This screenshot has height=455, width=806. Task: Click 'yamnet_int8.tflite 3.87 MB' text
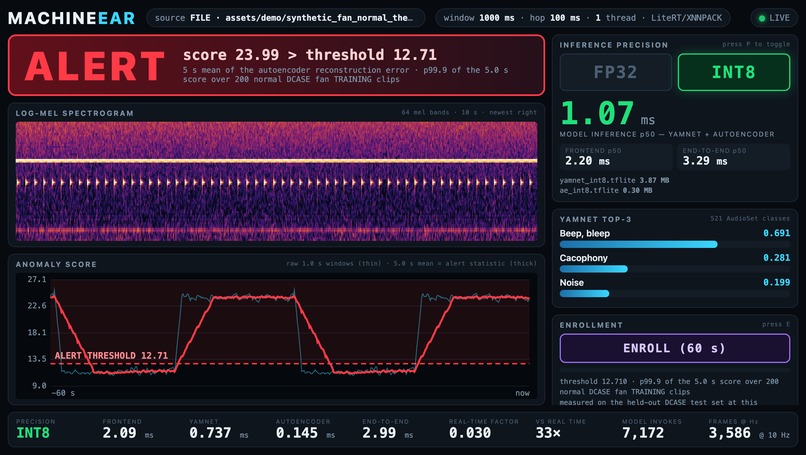(x=614, y=180)
